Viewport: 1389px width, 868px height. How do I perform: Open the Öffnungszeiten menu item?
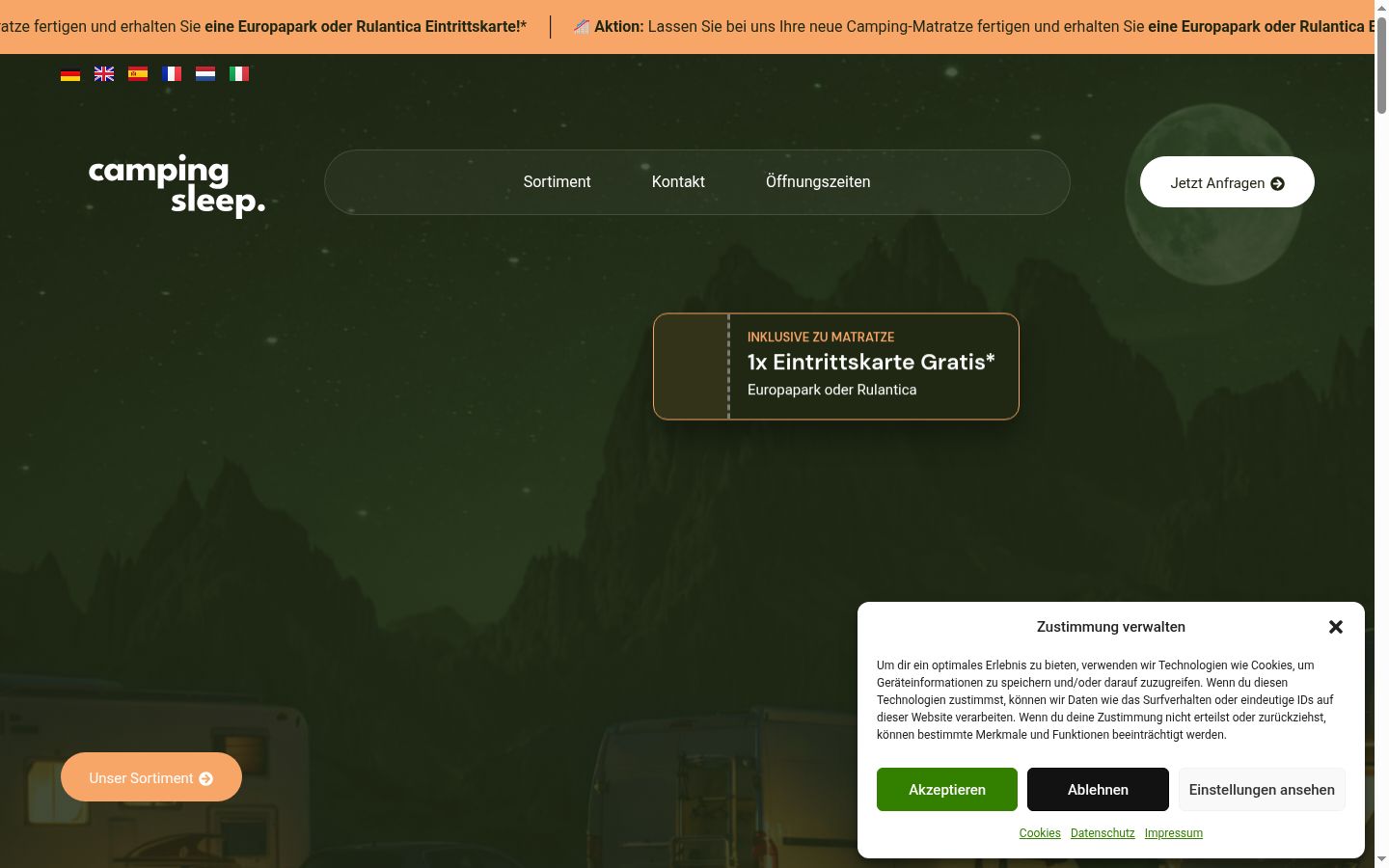(818, 181)
